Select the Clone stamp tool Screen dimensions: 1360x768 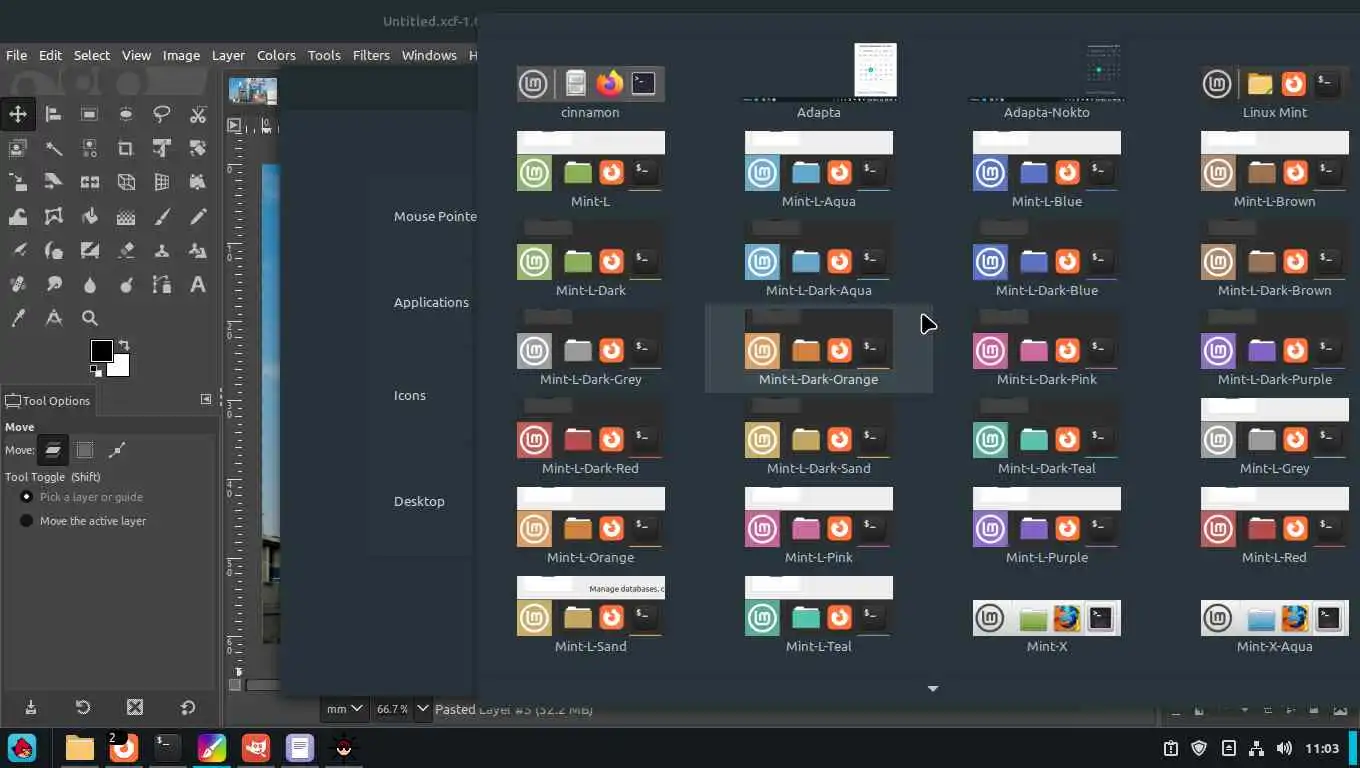point(162,250)
